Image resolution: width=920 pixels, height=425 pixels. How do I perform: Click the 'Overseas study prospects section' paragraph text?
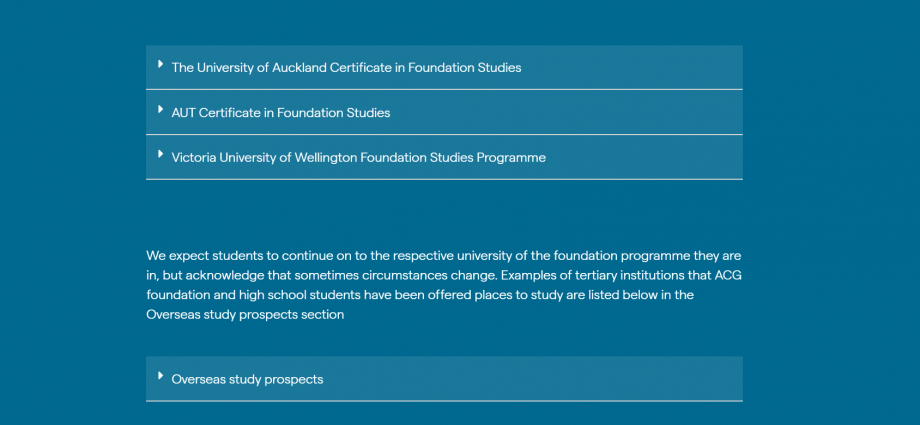[x=245, y=315]
